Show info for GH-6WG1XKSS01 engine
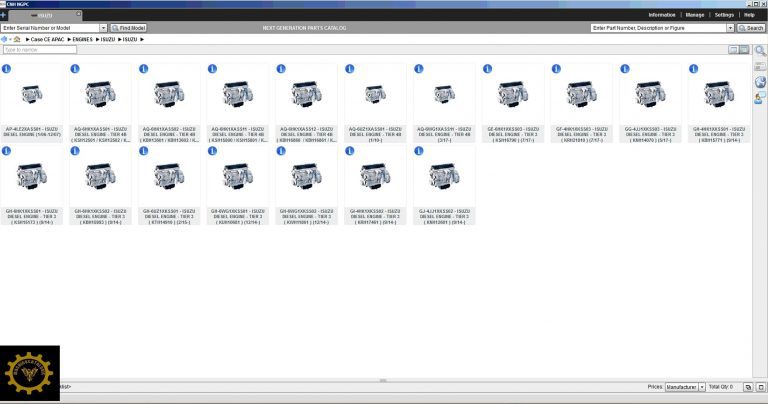 [212, 151]
